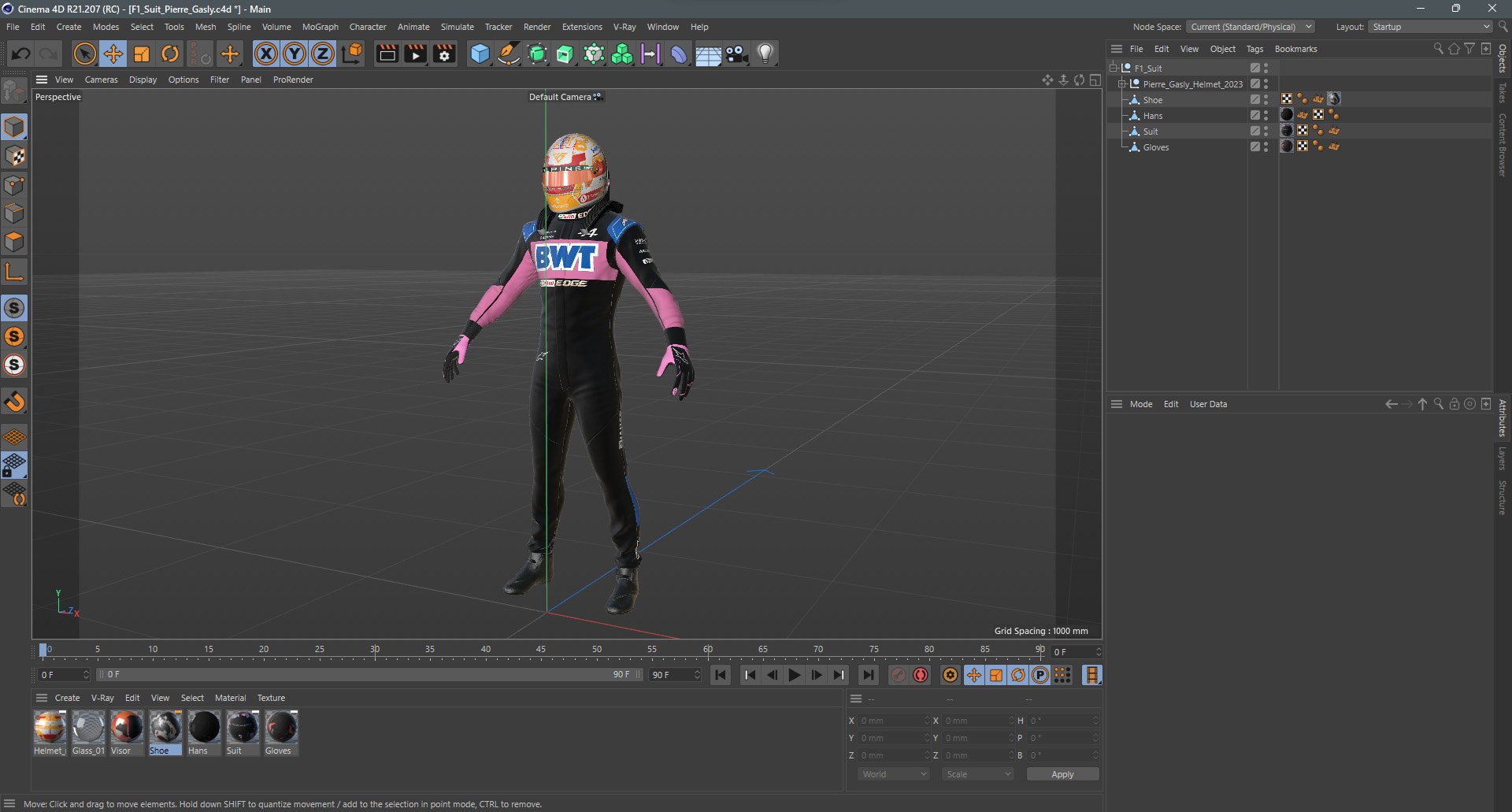Switch to Layers side tab
1512x812 pixels.
[1503, 458]
